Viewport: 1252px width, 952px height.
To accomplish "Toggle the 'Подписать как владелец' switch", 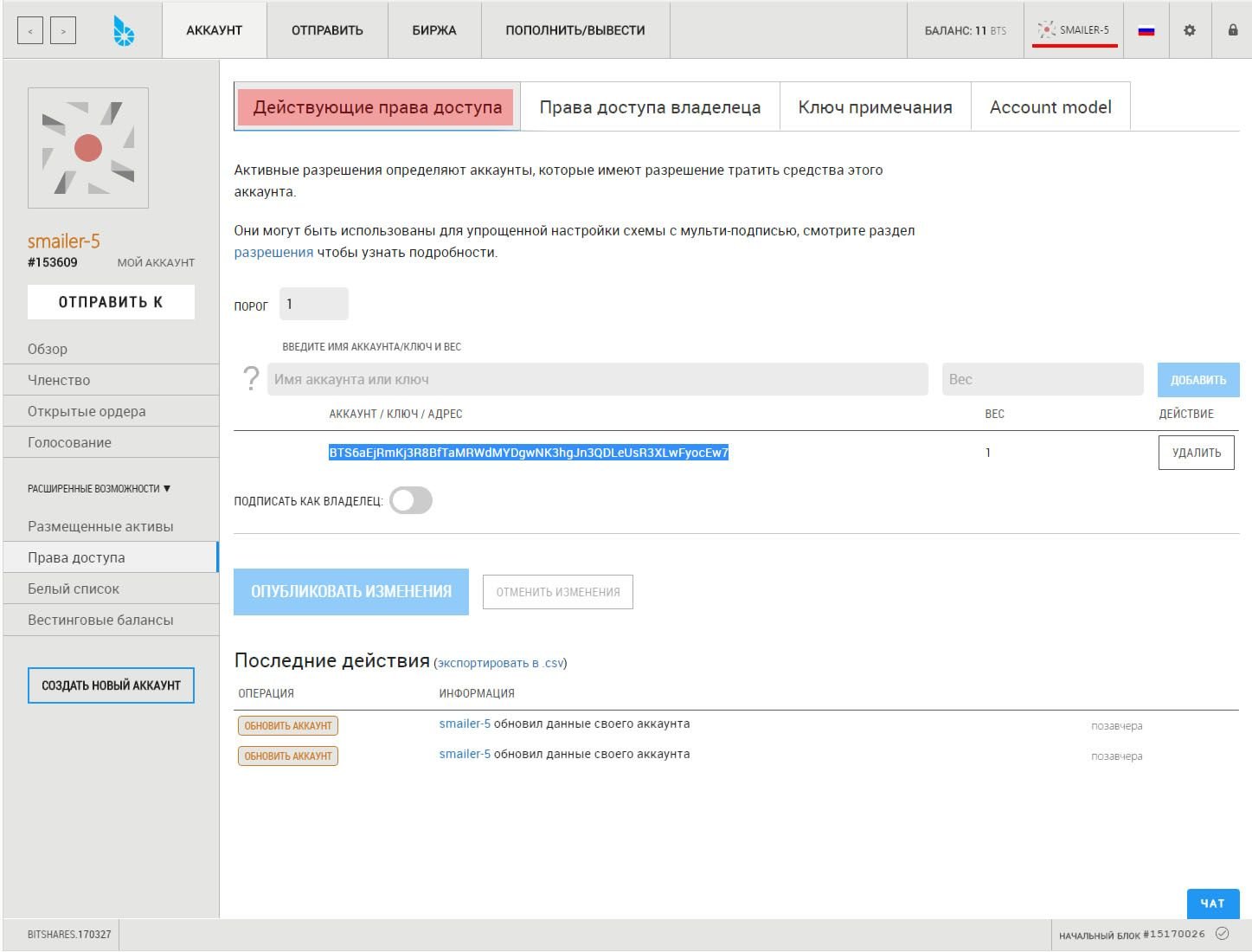I will click(411, 500).
